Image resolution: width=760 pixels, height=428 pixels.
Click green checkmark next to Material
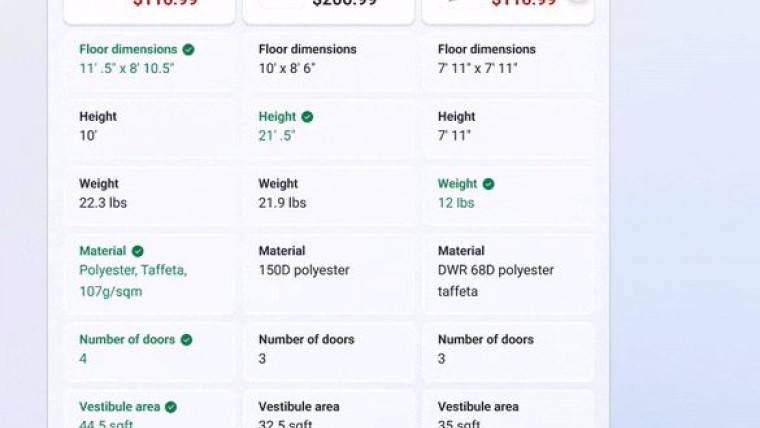click(x=138, y=251)
